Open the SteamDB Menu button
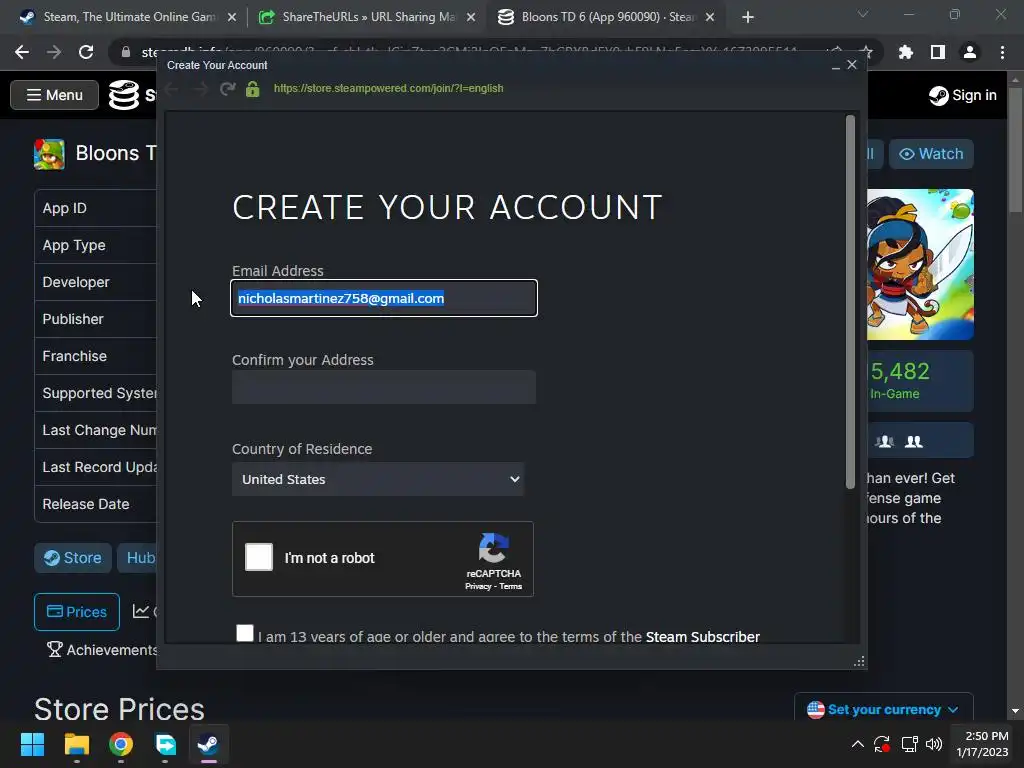This screenshot has height=768, width=1024. tap(55, 95)
